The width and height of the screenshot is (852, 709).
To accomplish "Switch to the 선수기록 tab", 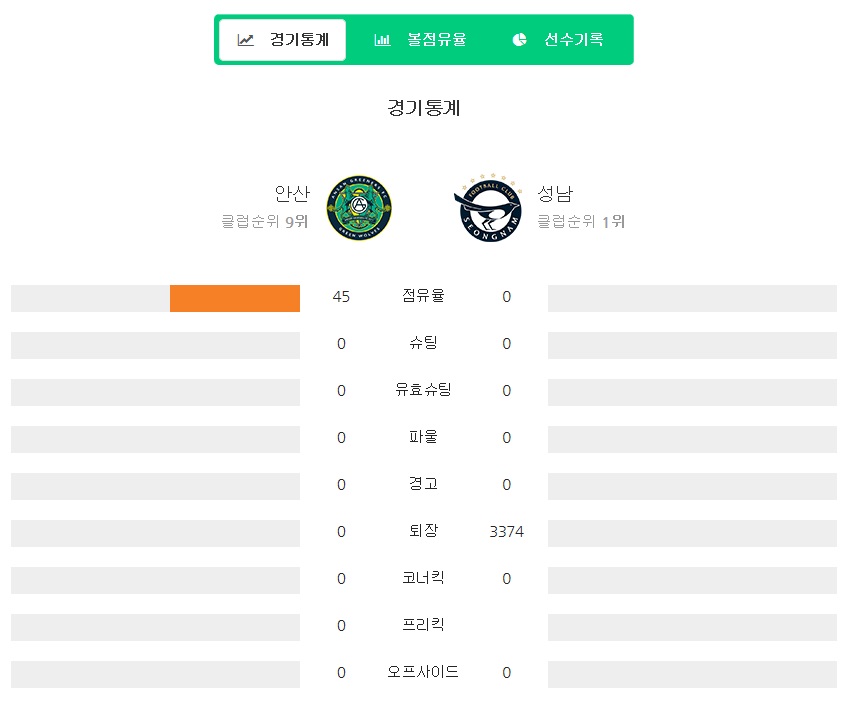I will (558, 40).
